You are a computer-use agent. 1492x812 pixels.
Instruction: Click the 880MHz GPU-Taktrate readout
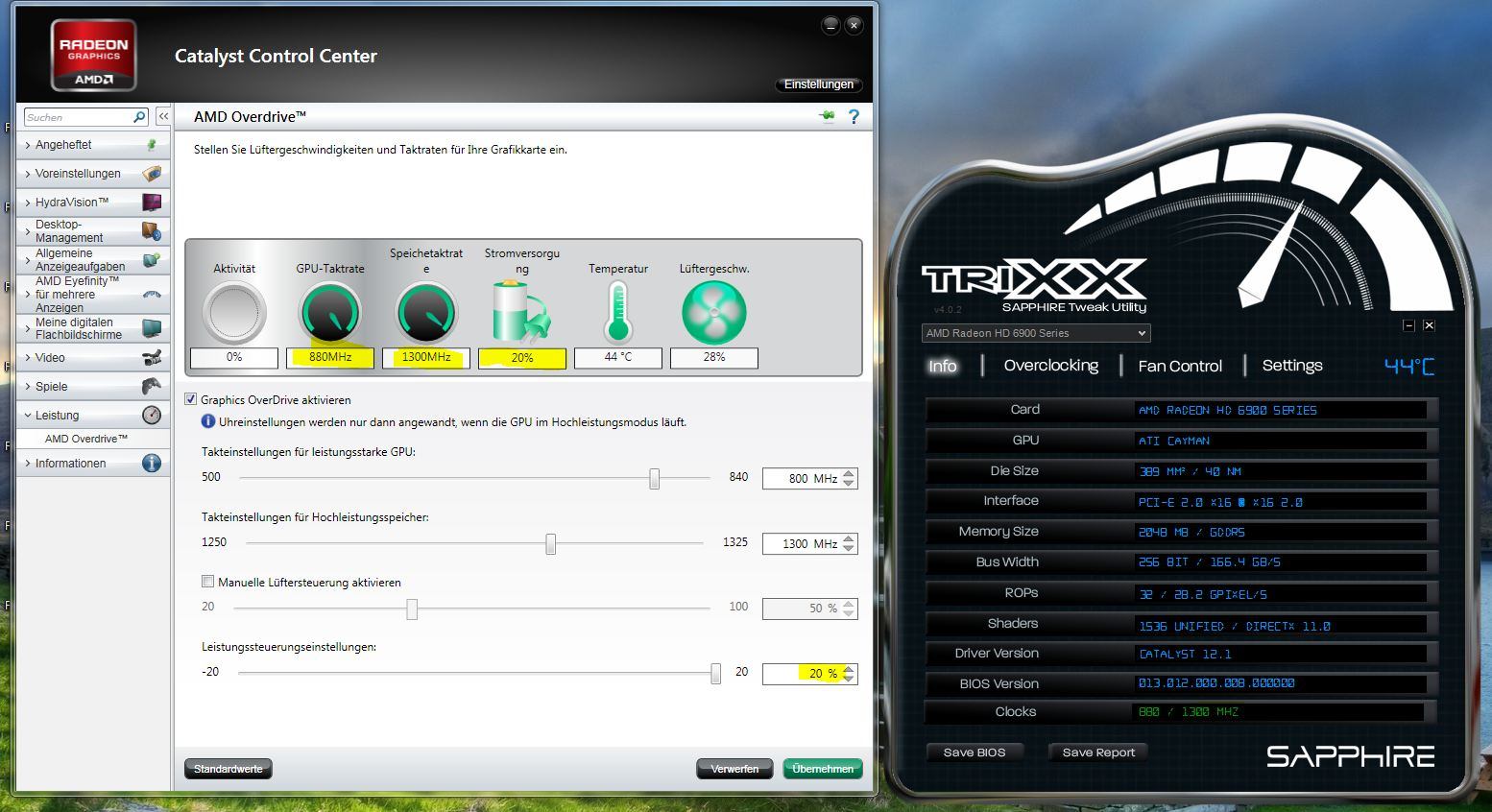(x=330, y=357)
